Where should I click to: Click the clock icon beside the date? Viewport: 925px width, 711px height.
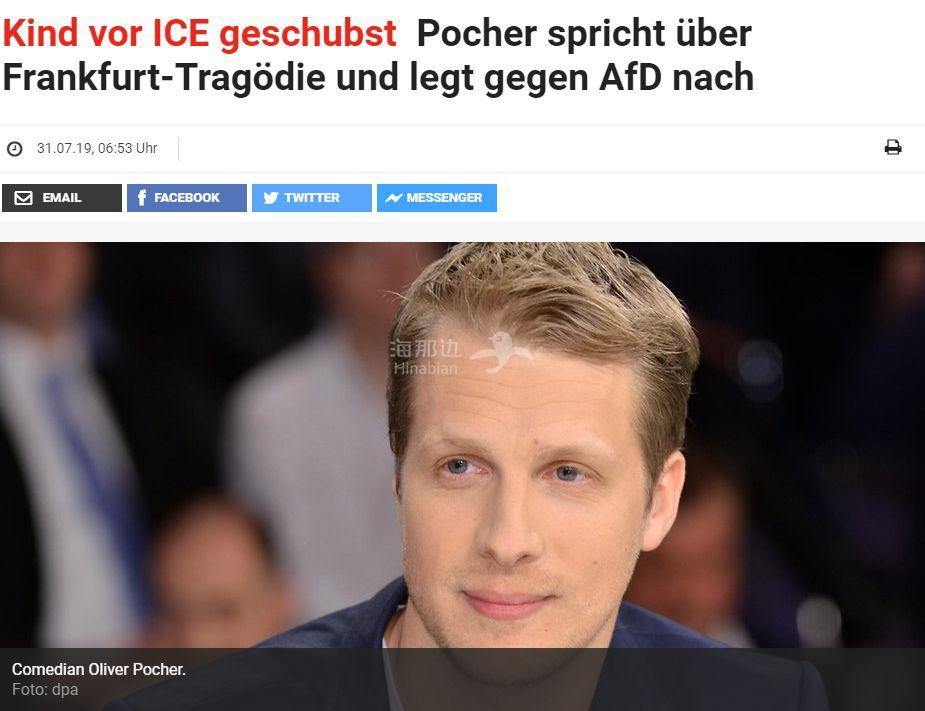pos(15,149)
